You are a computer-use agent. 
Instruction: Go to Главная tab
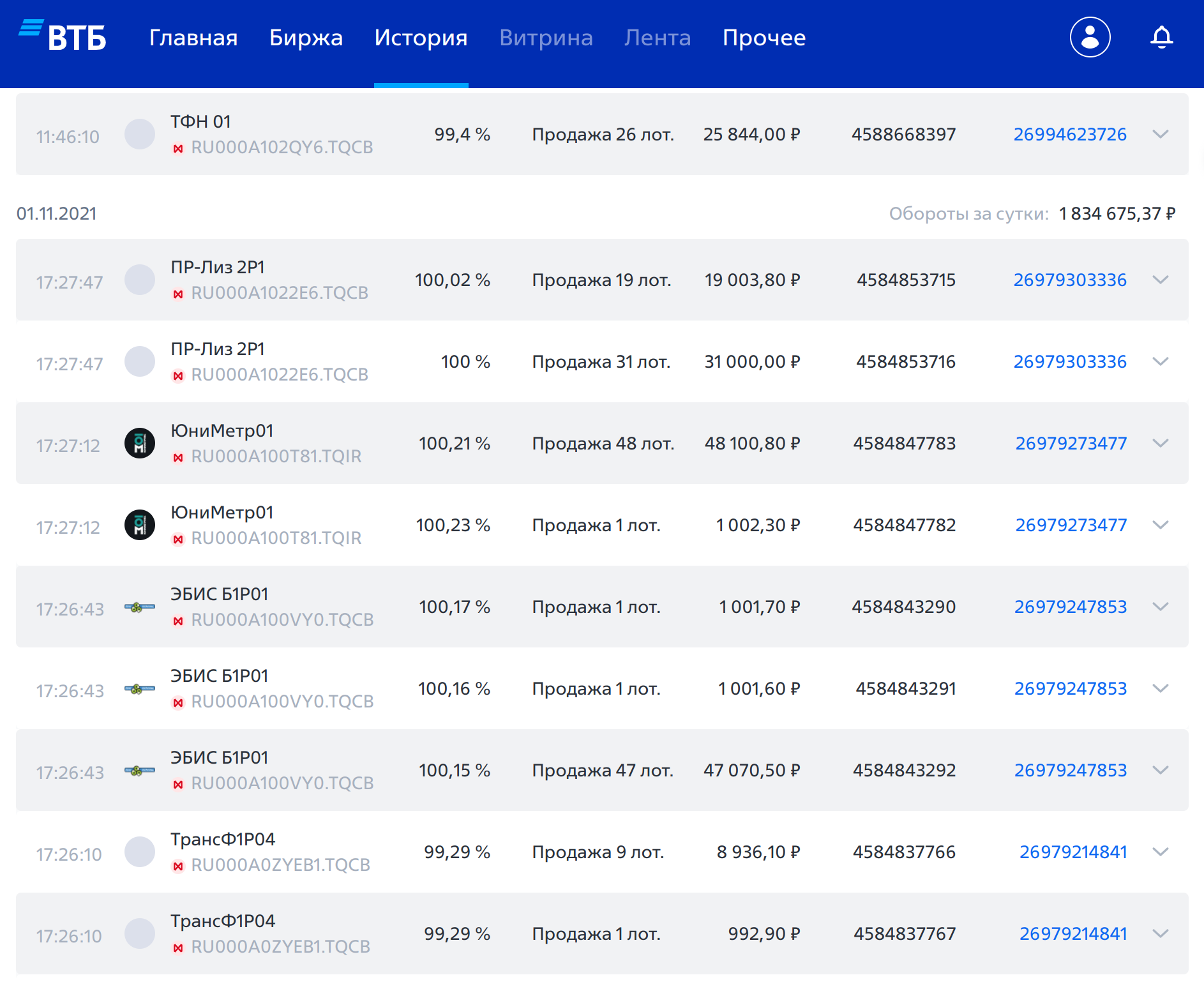coord(193,38)
